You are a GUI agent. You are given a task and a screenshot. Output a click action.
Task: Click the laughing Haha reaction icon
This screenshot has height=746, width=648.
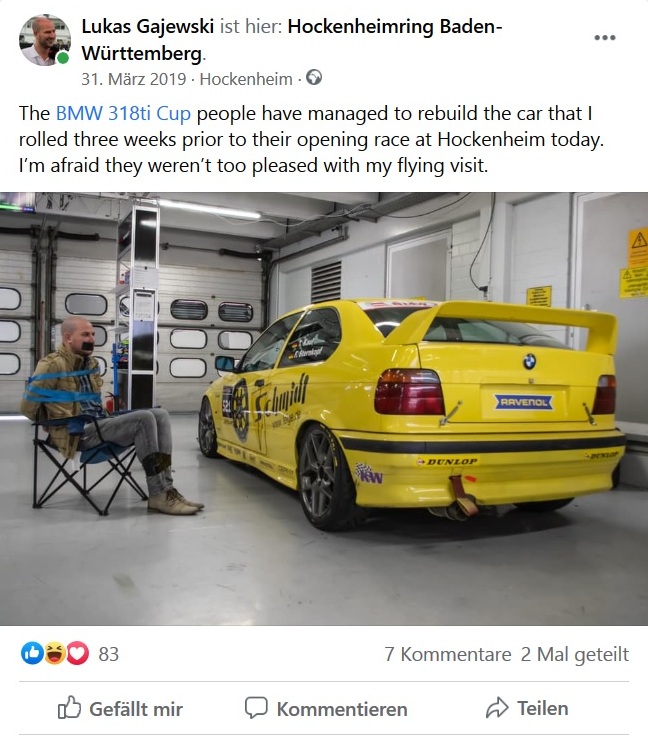(x=55, y=653)
